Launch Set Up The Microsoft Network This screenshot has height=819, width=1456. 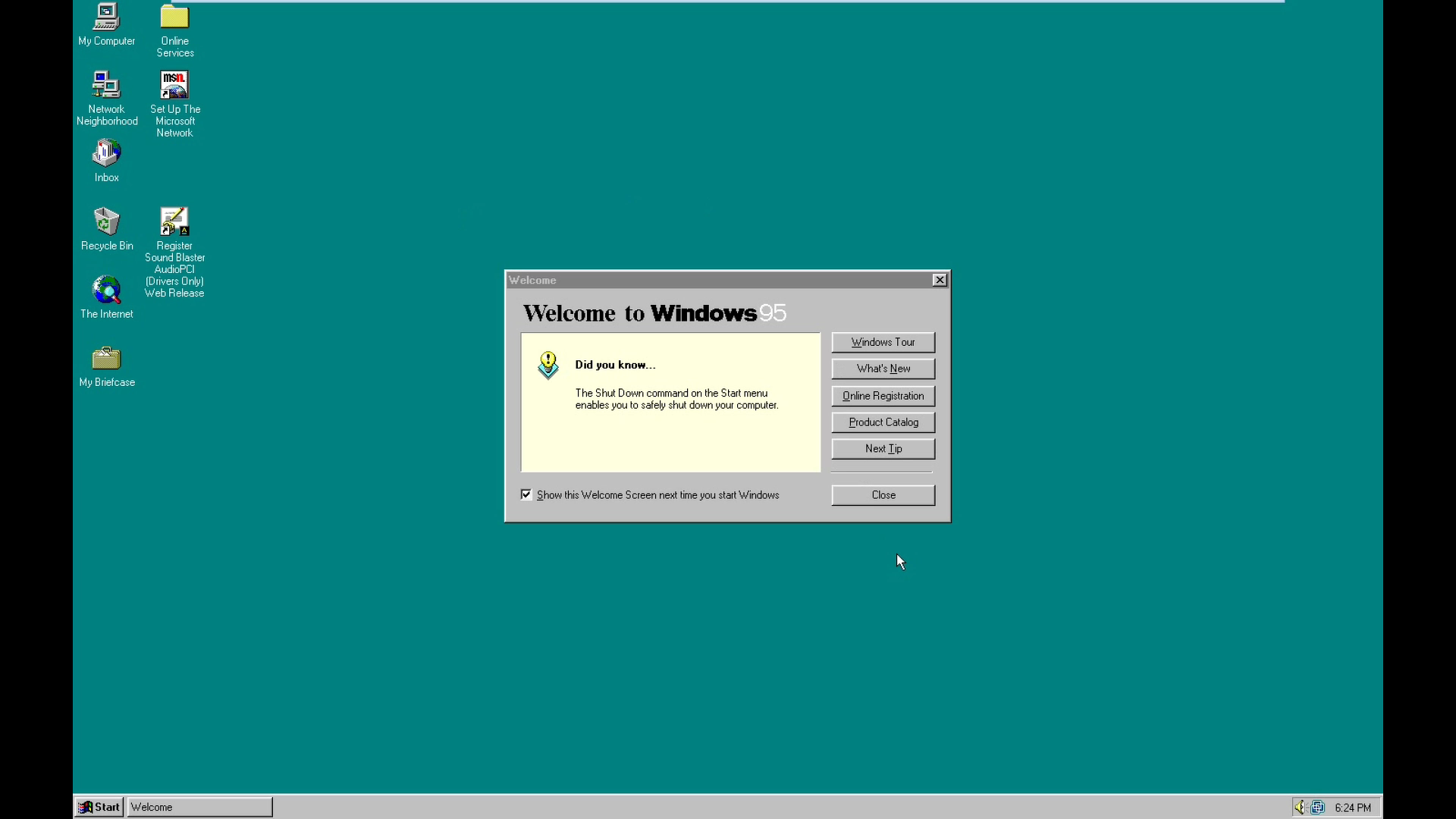click(x=174, y=84)
